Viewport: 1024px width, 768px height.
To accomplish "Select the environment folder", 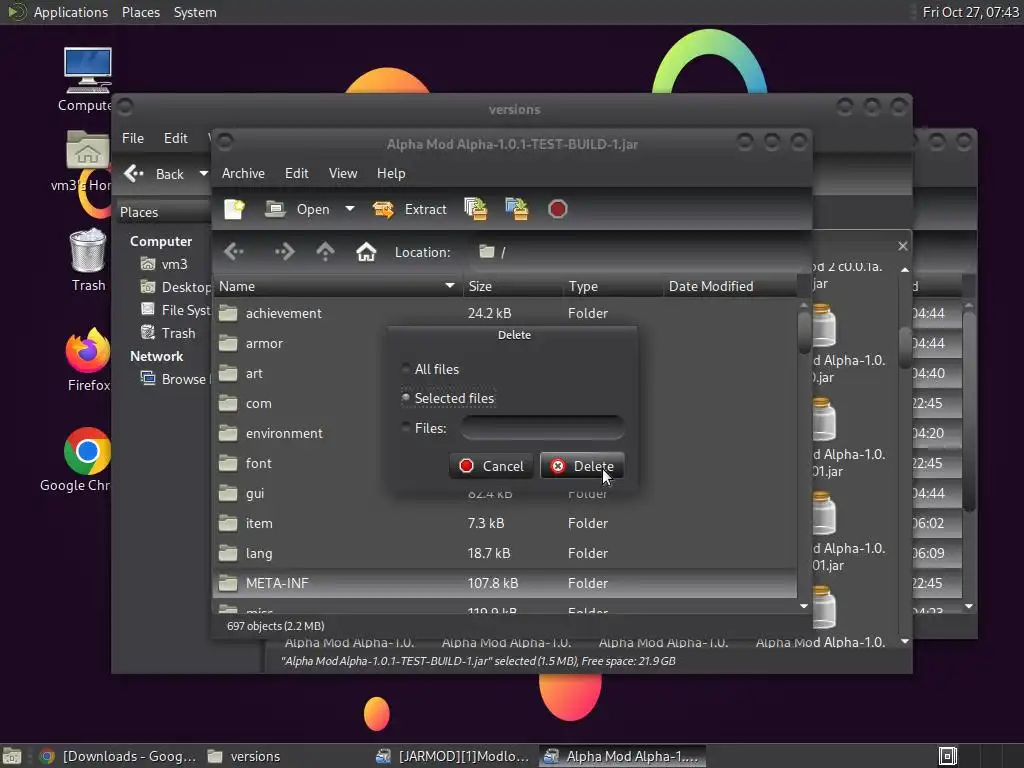I will pos(283,433).
